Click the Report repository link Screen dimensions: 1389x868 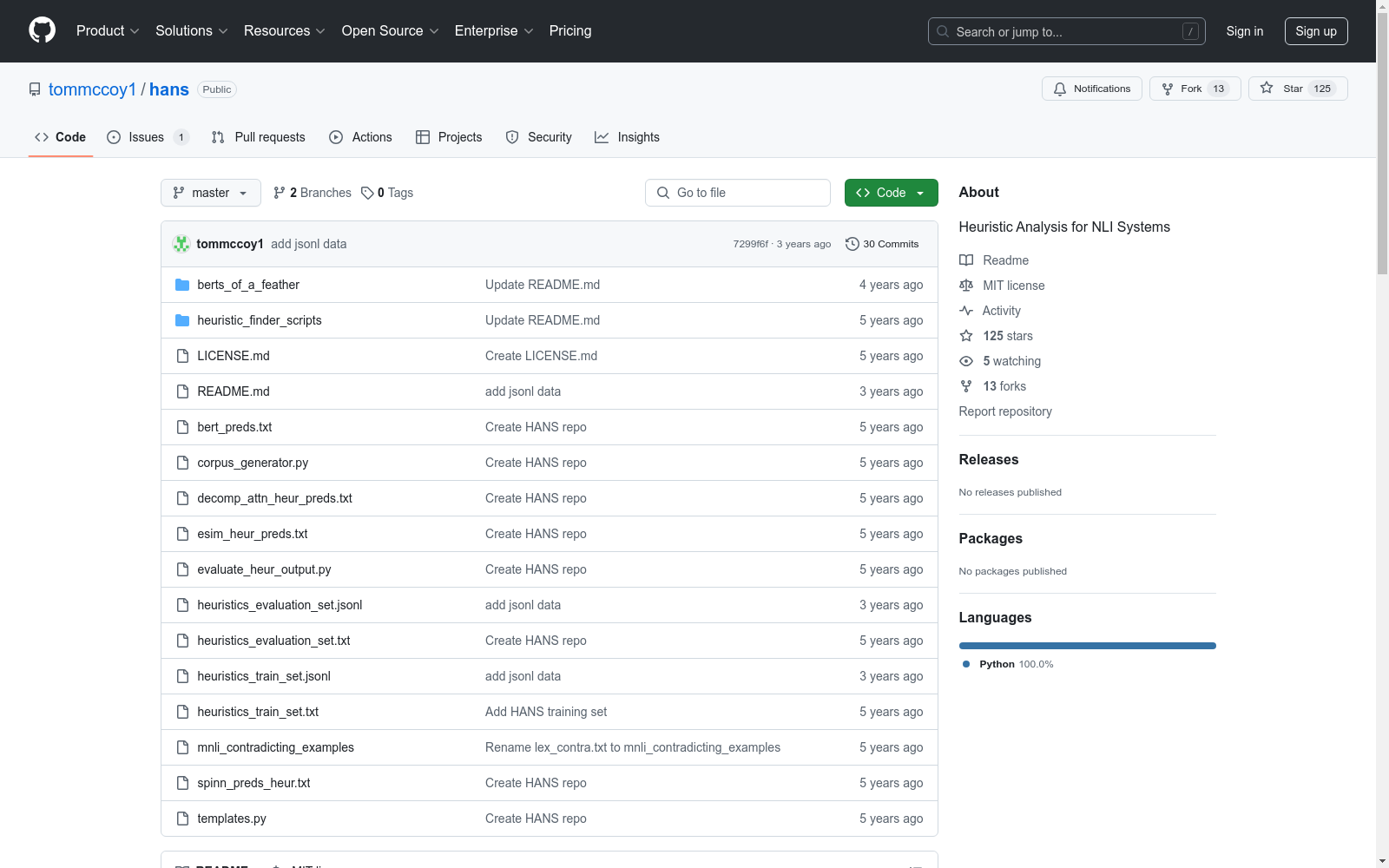tap(1005, 411)
